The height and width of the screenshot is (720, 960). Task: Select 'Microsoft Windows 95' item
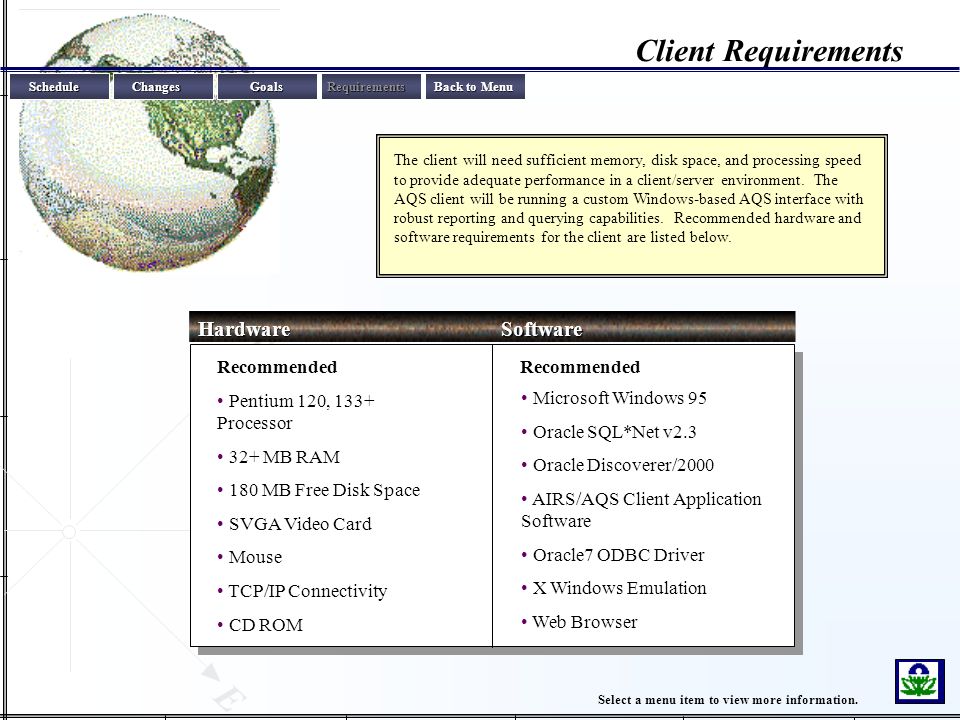[614, 398]
